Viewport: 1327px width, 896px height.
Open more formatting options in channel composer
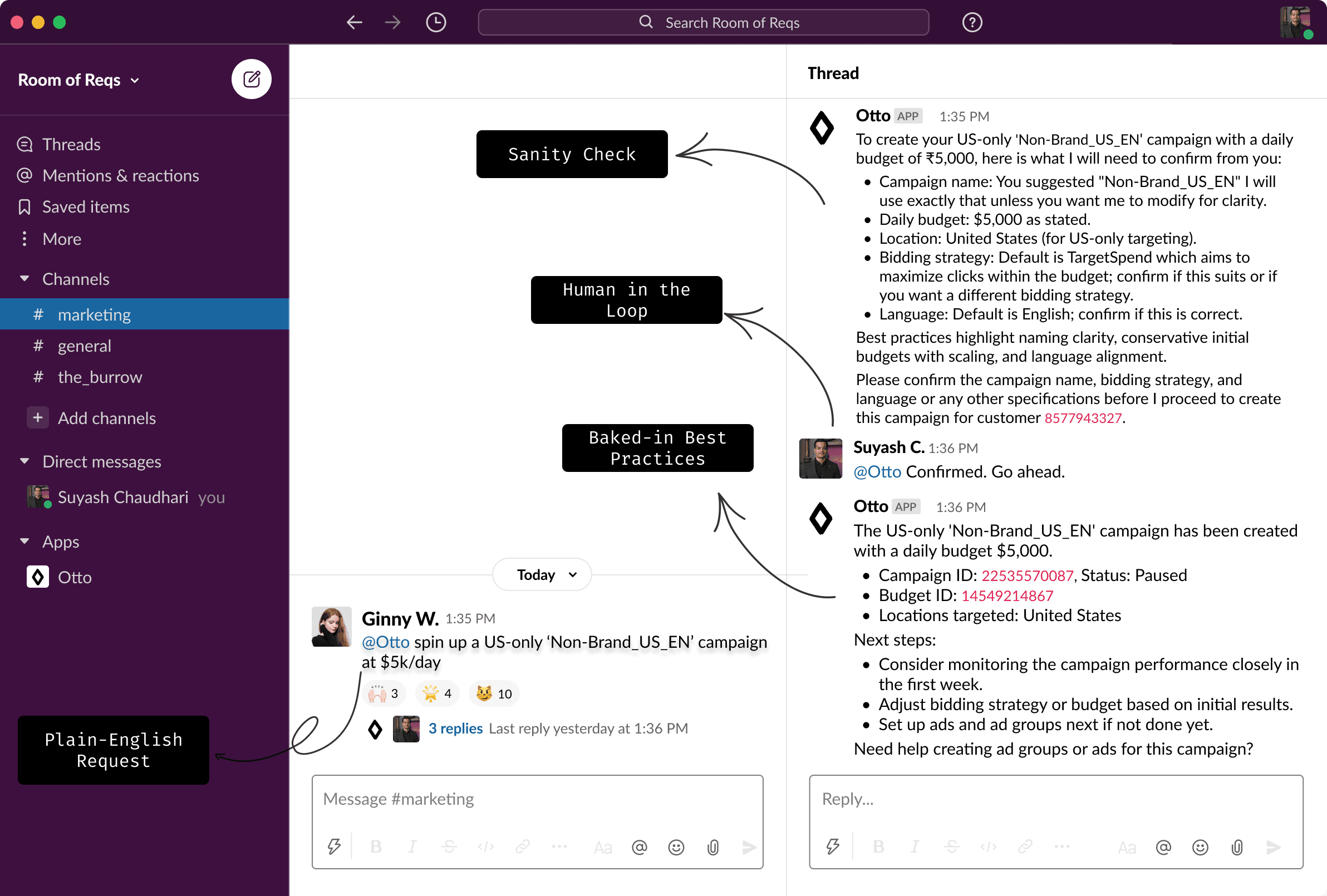point(559,846)
